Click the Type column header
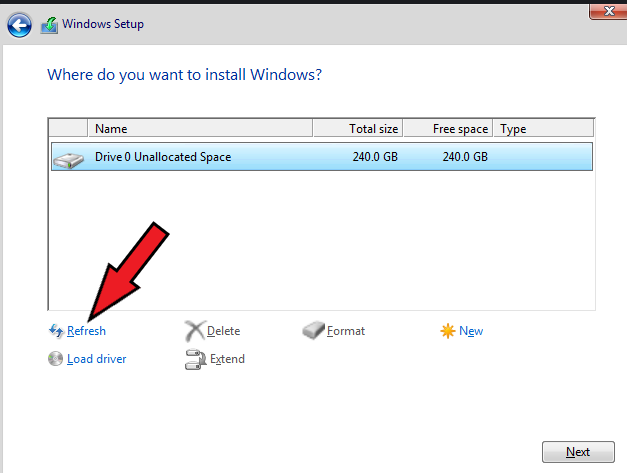 pos(542,129)
